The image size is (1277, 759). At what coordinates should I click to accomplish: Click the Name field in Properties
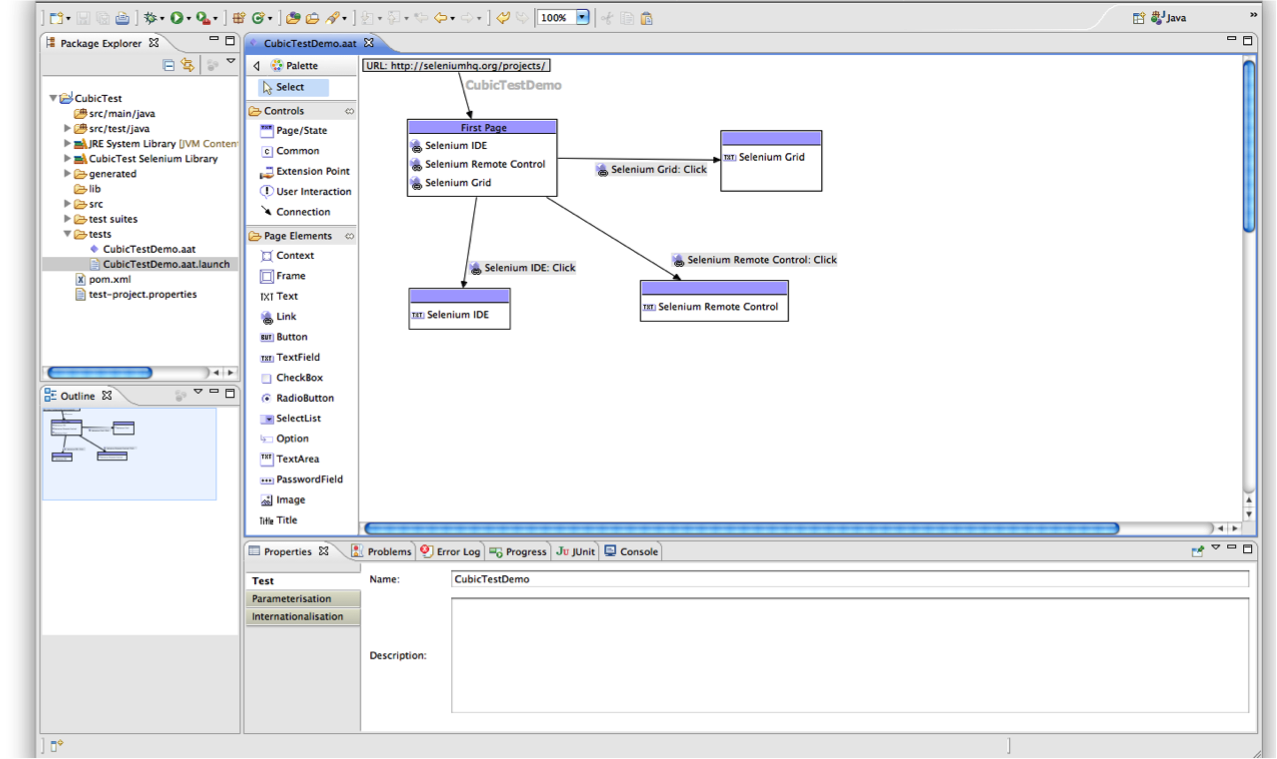[850, 579]
